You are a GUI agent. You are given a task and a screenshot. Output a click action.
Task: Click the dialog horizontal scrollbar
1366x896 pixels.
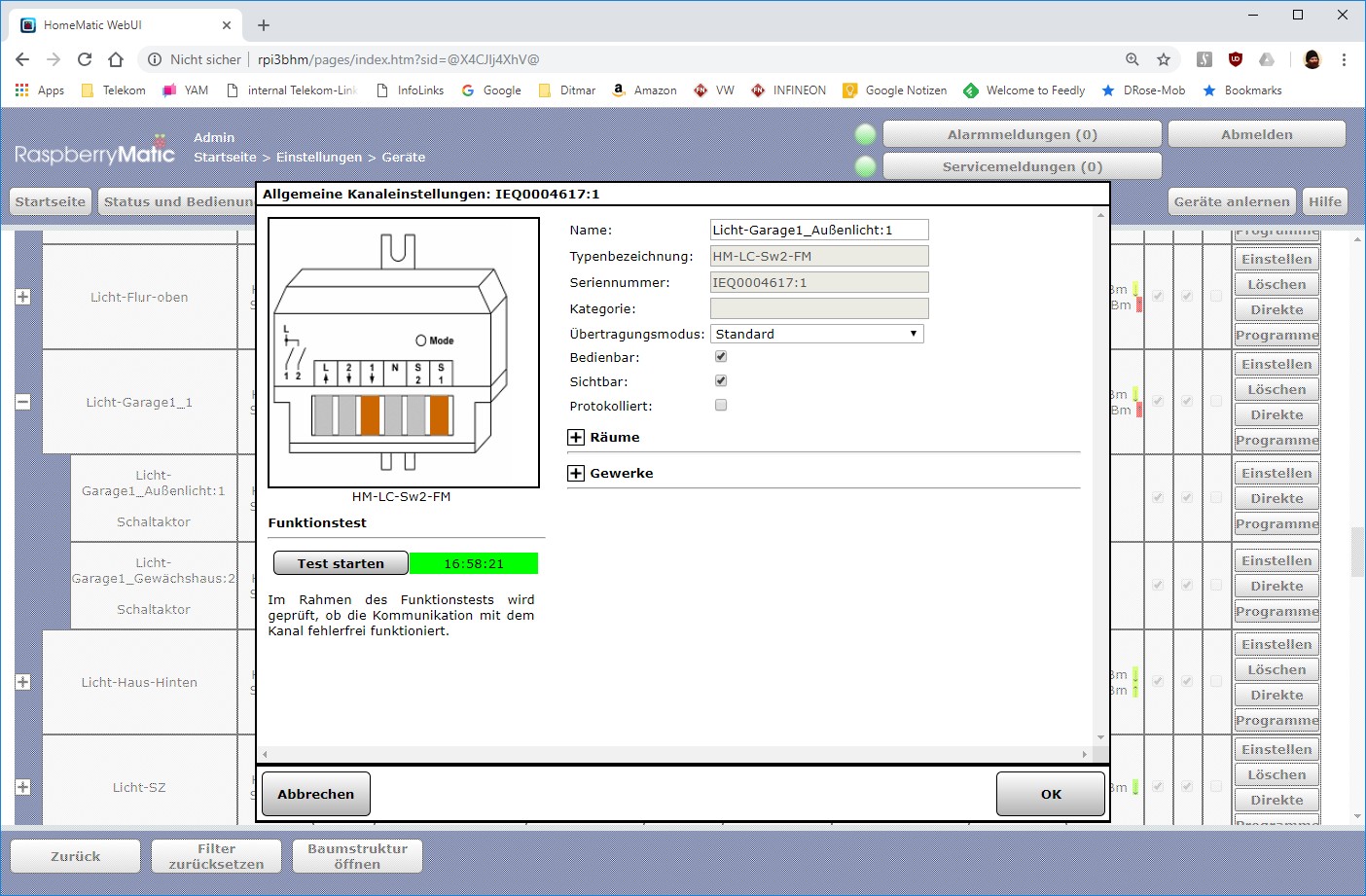tap(675, 754)
